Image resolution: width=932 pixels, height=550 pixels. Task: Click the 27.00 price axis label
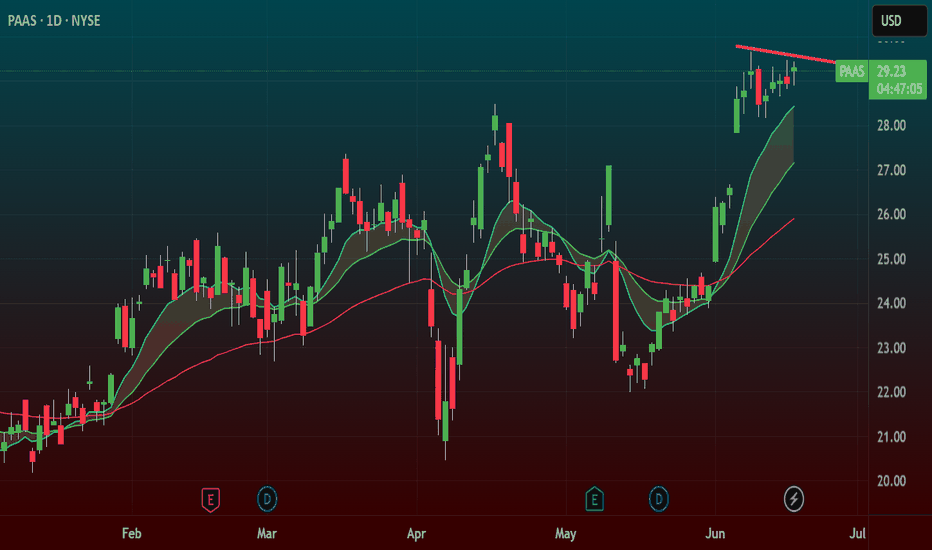tap(891, 170)
